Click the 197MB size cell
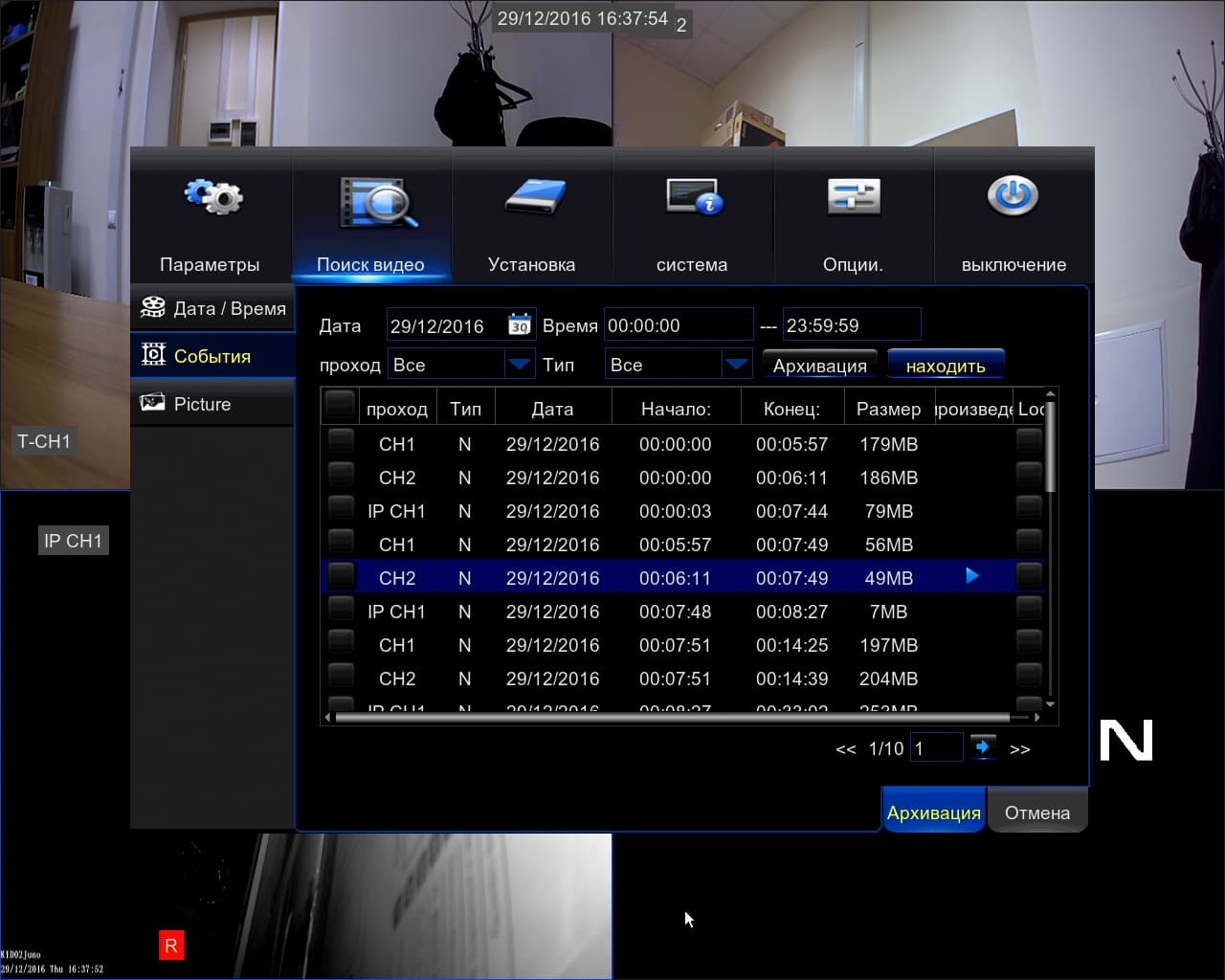The height and width of the screenshot is (980, 1225). tap(888, 645)
